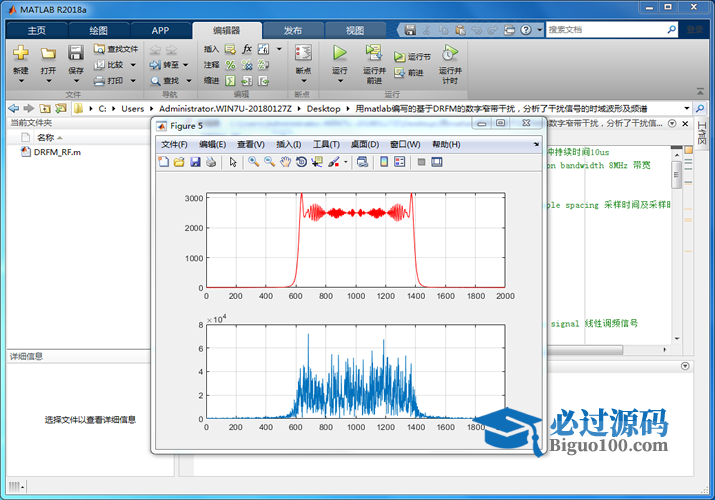Image resolution: width=715 pixels, height=500 pixels.
Task: Click the Run Section (运行节) button
Action: click(x=412, y=57)
